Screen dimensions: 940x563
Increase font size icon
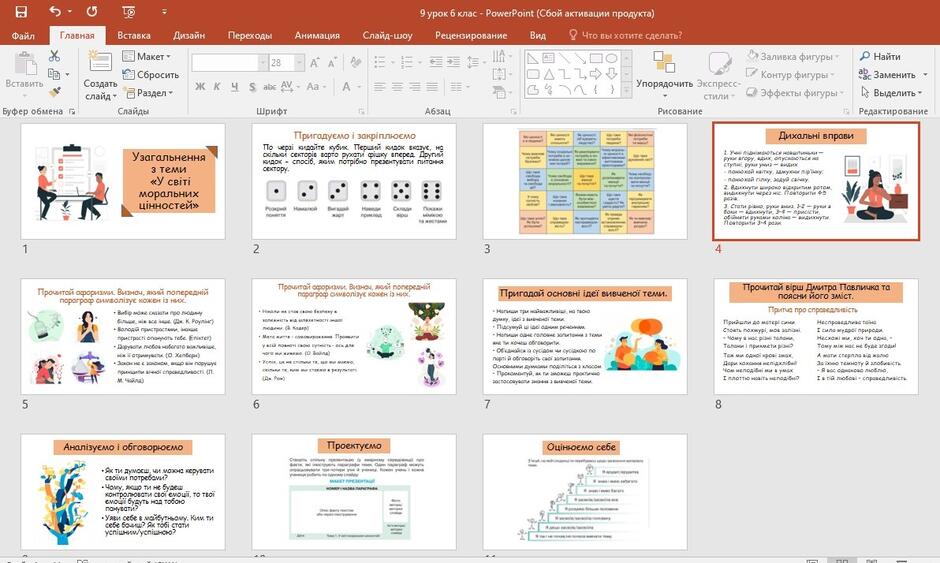pyautogui.click(x=315, y=63)
